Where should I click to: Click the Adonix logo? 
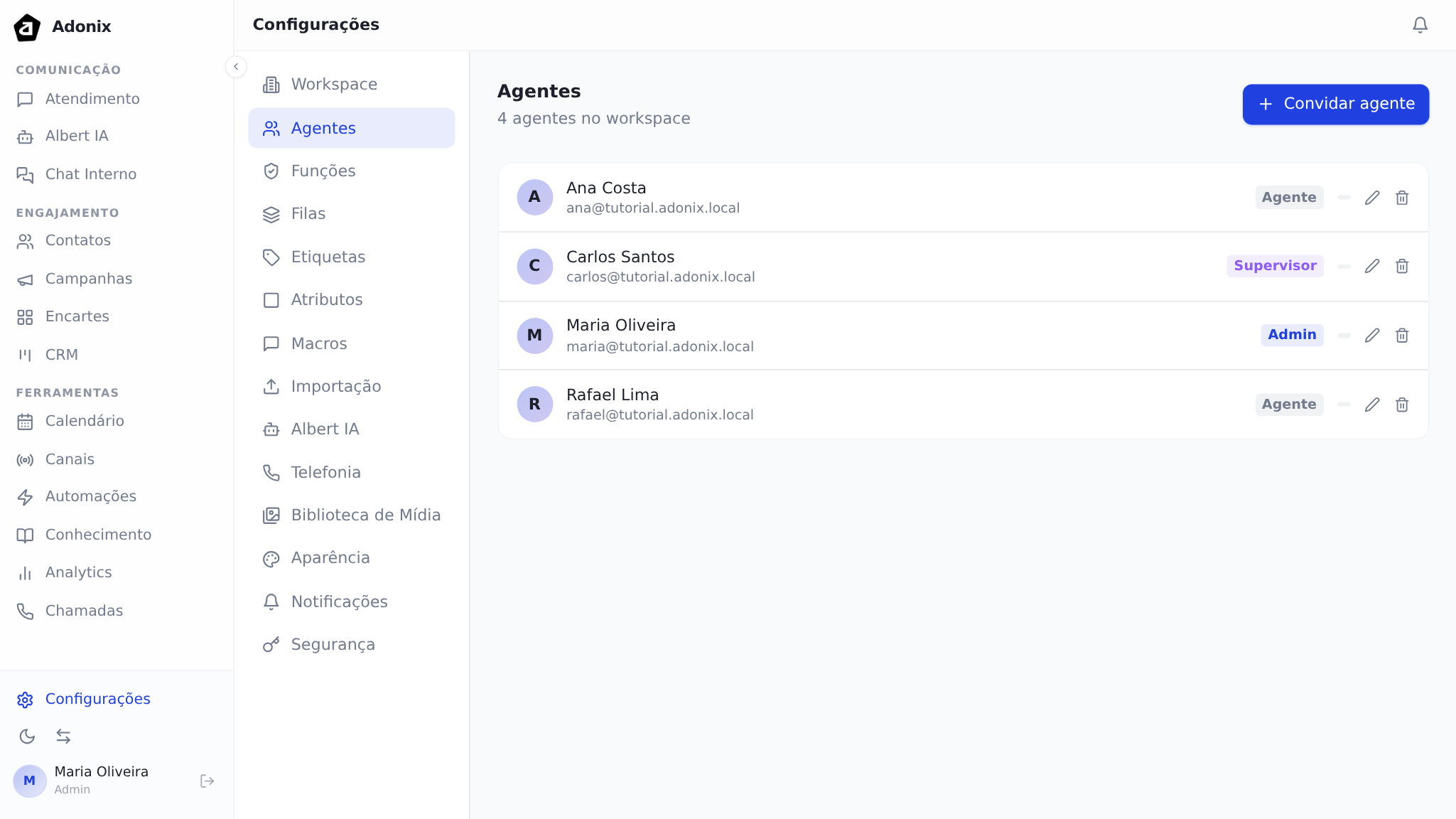pyautogui.click(x=27, y=27)
